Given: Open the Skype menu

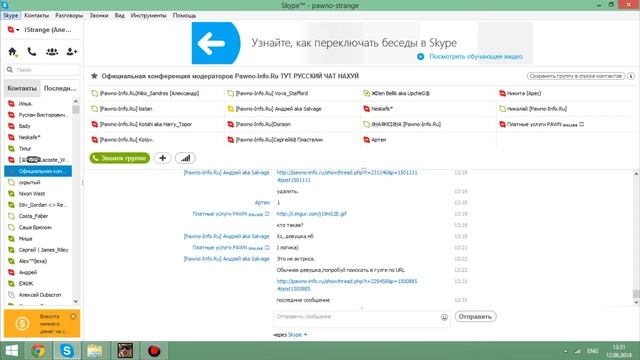Looking at the screenshot, I should (x=10, y=16).
